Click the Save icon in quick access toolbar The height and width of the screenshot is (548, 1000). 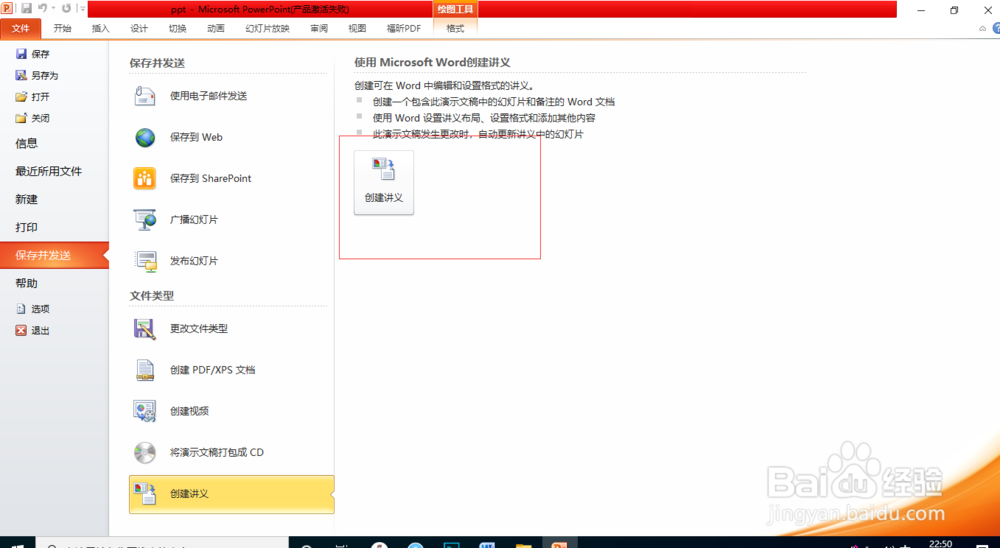(26, 9)
